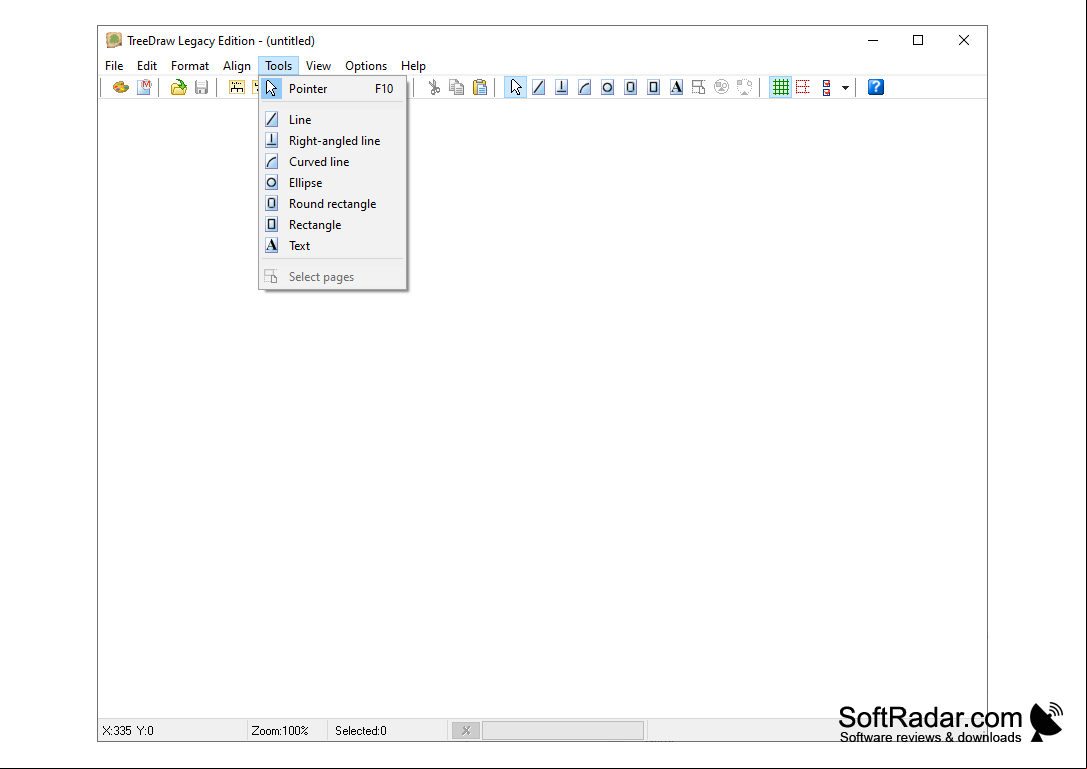Select the Text tool in the toolbar
Viewport: 1087px width, 769px height.
(677, 87)
